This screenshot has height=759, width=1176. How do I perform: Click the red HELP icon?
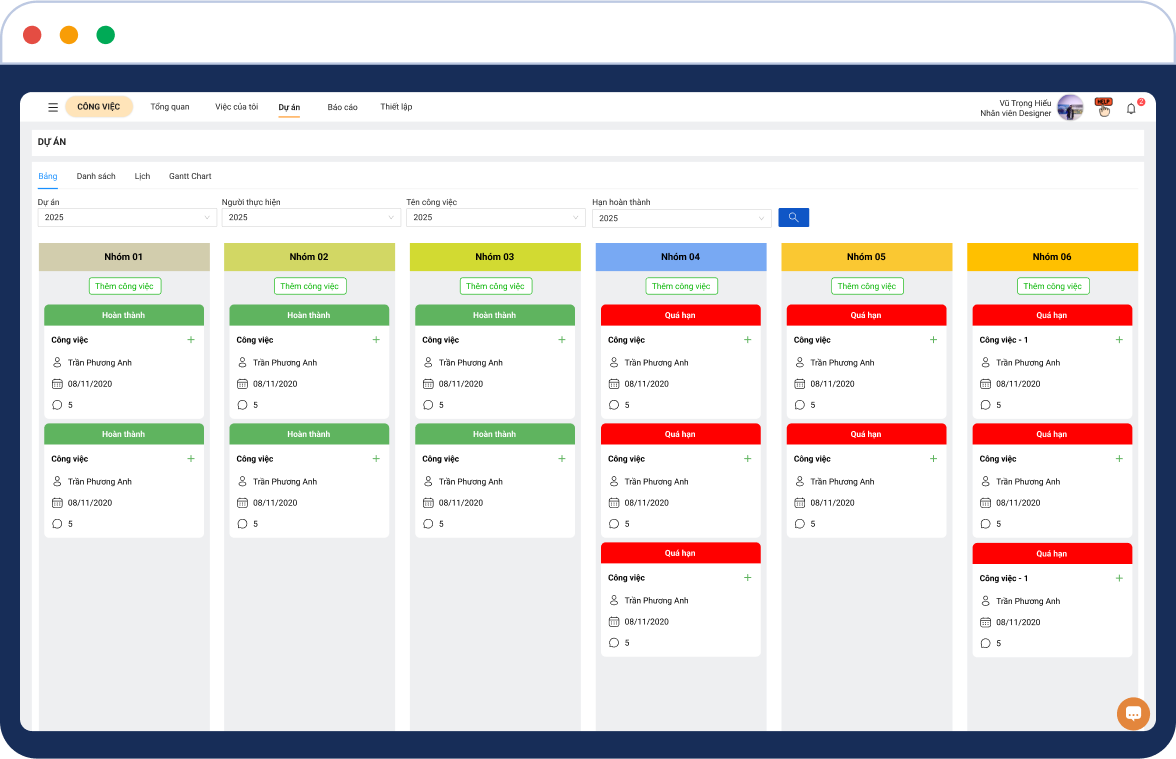[x=1103, y=107]
